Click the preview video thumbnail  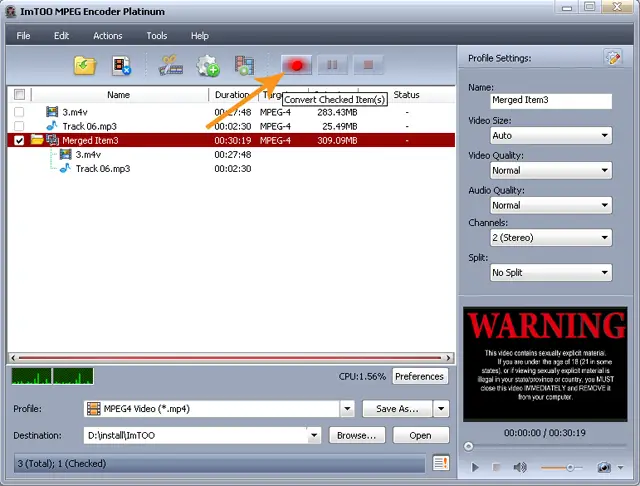point(545,364)
